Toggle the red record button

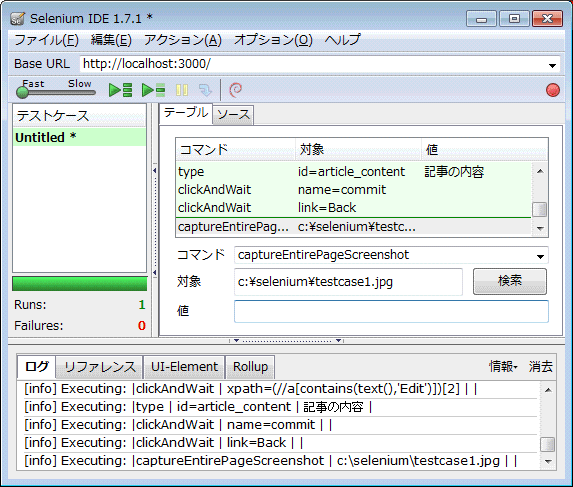click(553, 90)
